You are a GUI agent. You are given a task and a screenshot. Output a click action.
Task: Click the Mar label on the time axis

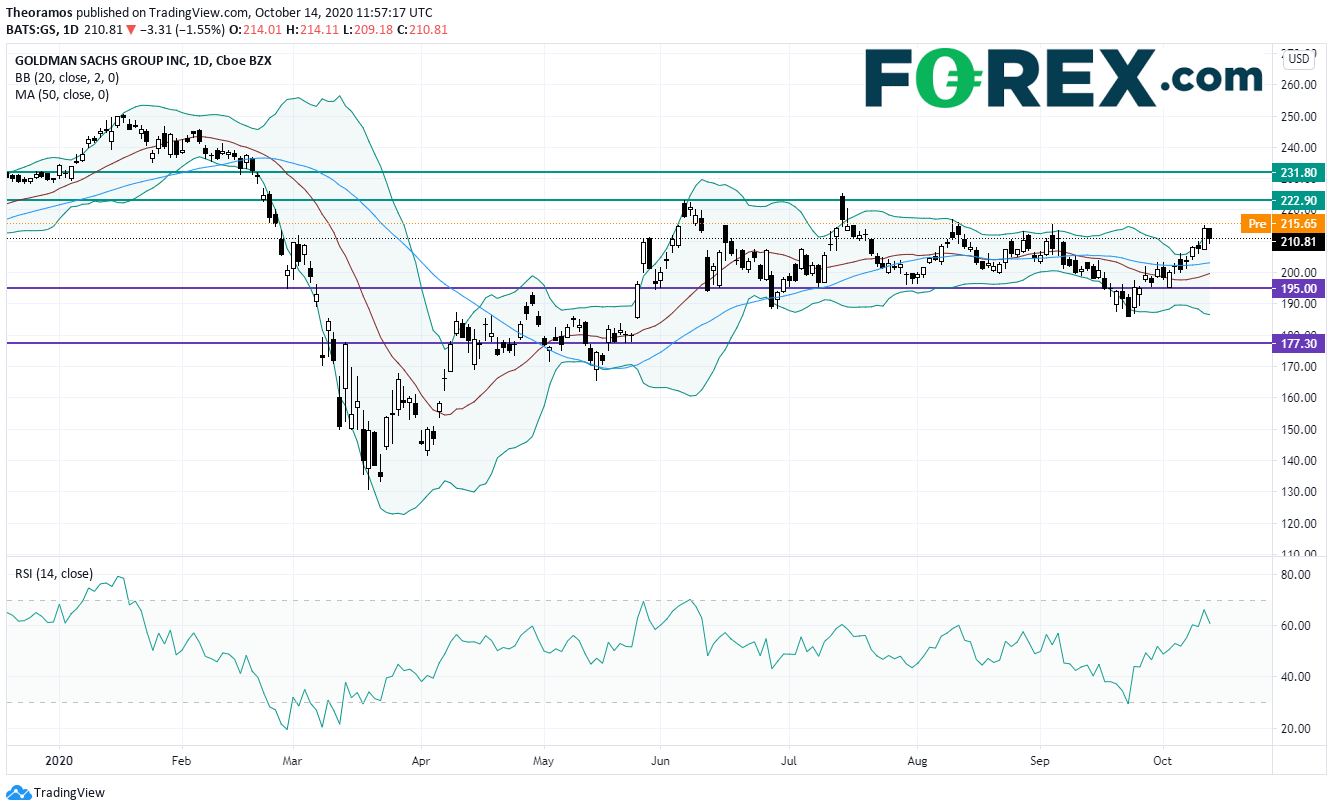pos(292,760)
